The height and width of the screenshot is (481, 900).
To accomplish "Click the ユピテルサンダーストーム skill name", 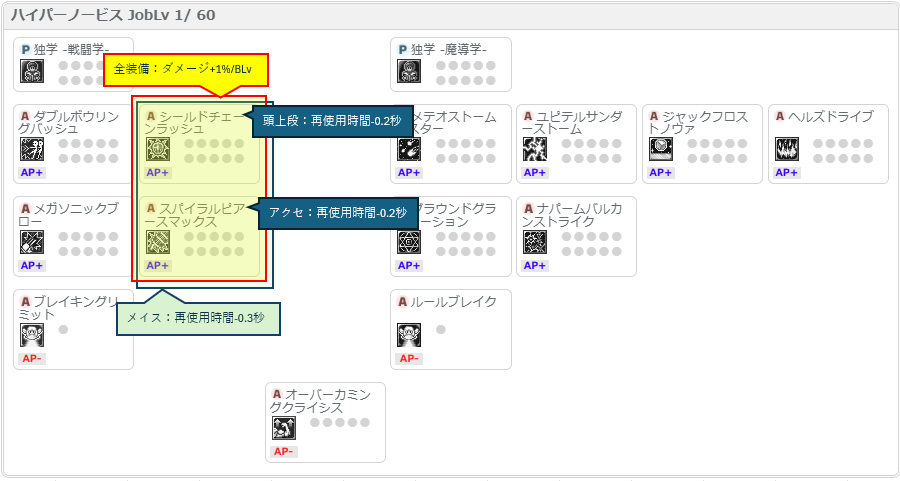I will [x=572, y=123].
